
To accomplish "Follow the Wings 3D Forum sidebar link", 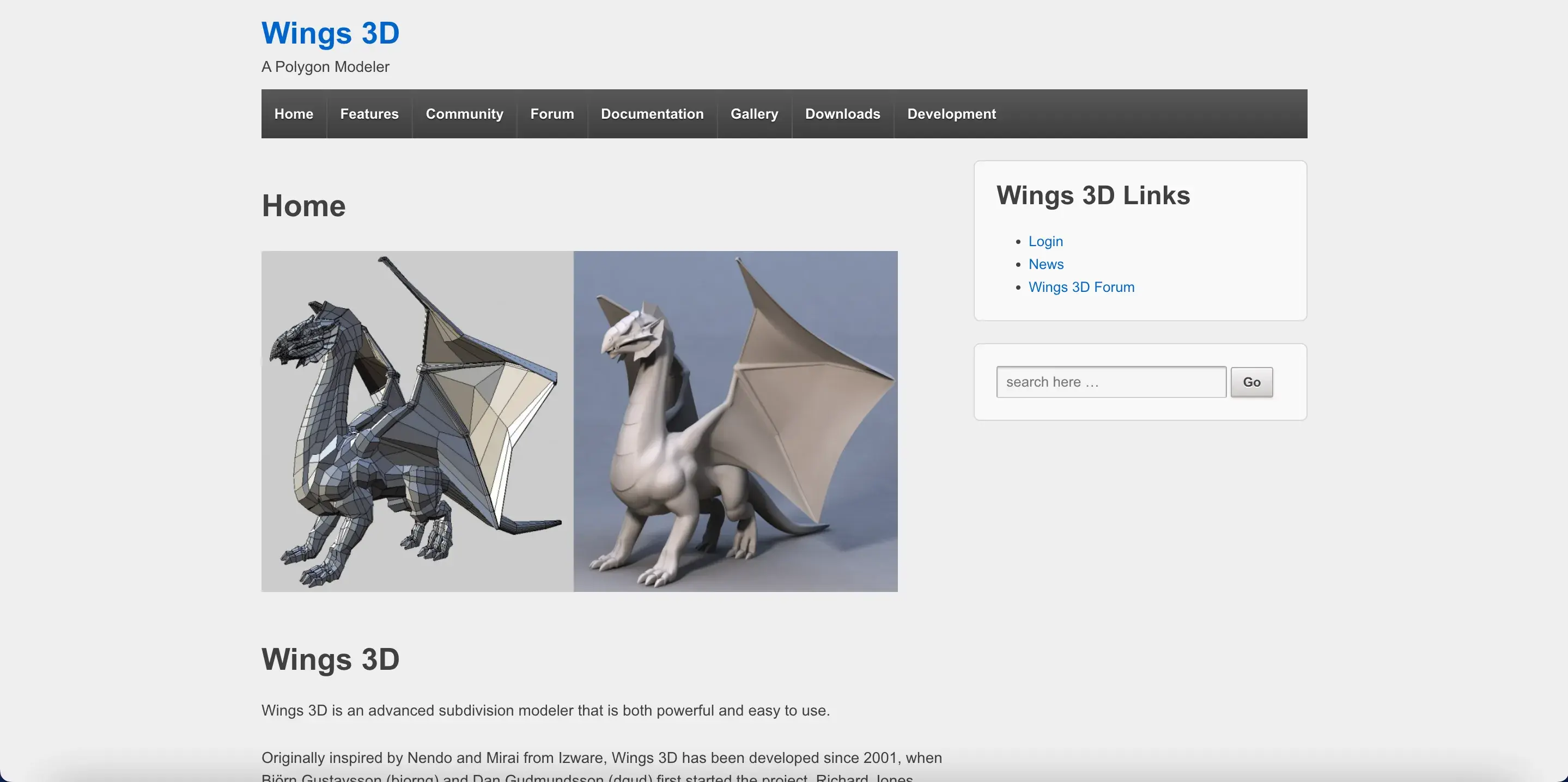I will 1081,286.
